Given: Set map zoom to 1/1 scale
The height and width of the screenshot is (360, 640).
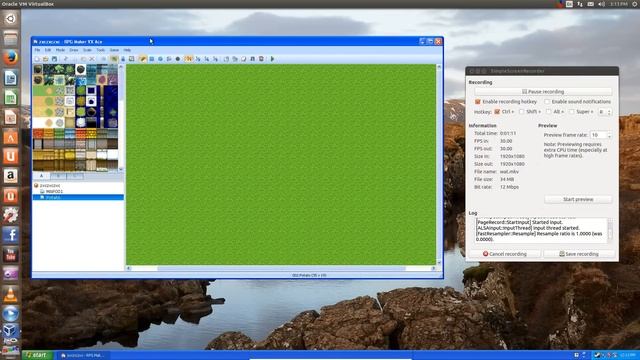Looking at the screenshot, I should click(x=188, y=59).
